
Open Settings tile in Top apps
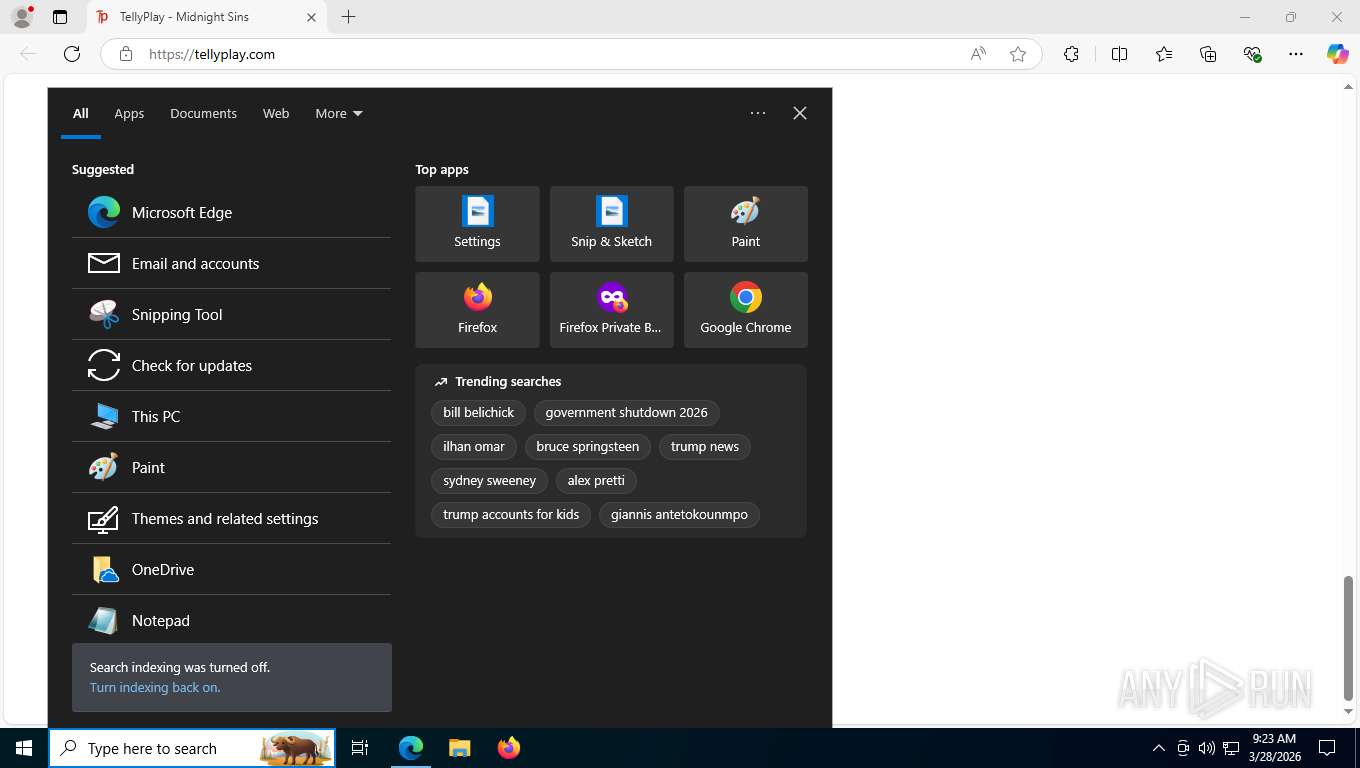[477, 224]
